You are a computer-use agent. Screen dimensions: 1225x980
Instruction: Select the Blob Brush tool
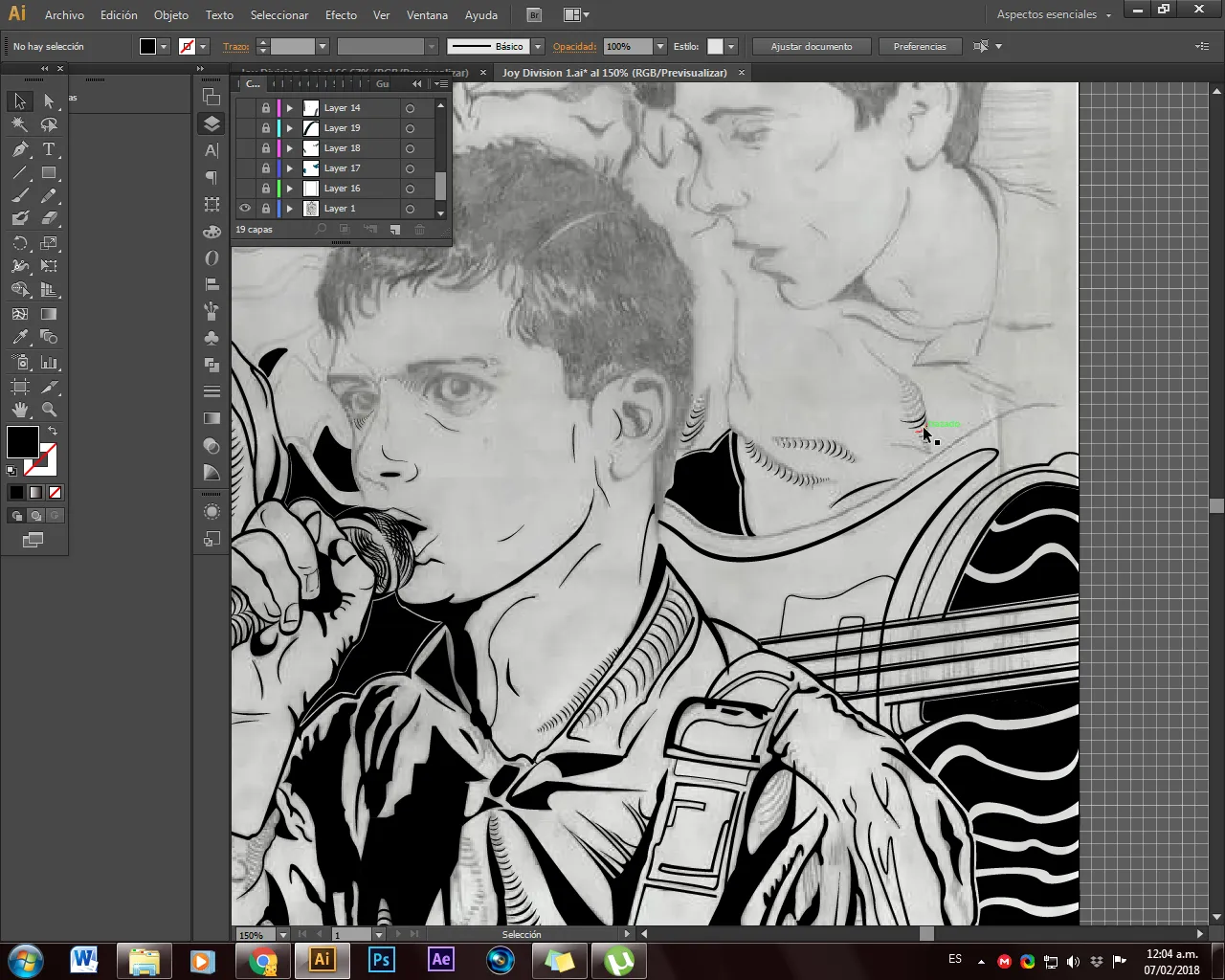[x=20, y=218]
